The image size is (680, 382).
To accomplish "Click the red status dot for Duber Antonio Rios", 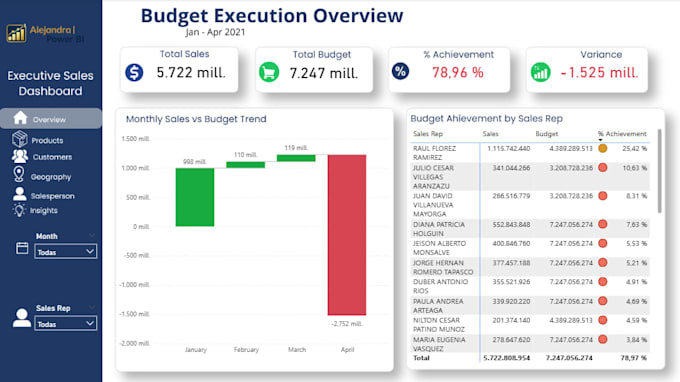I will [x=602, y=281].
